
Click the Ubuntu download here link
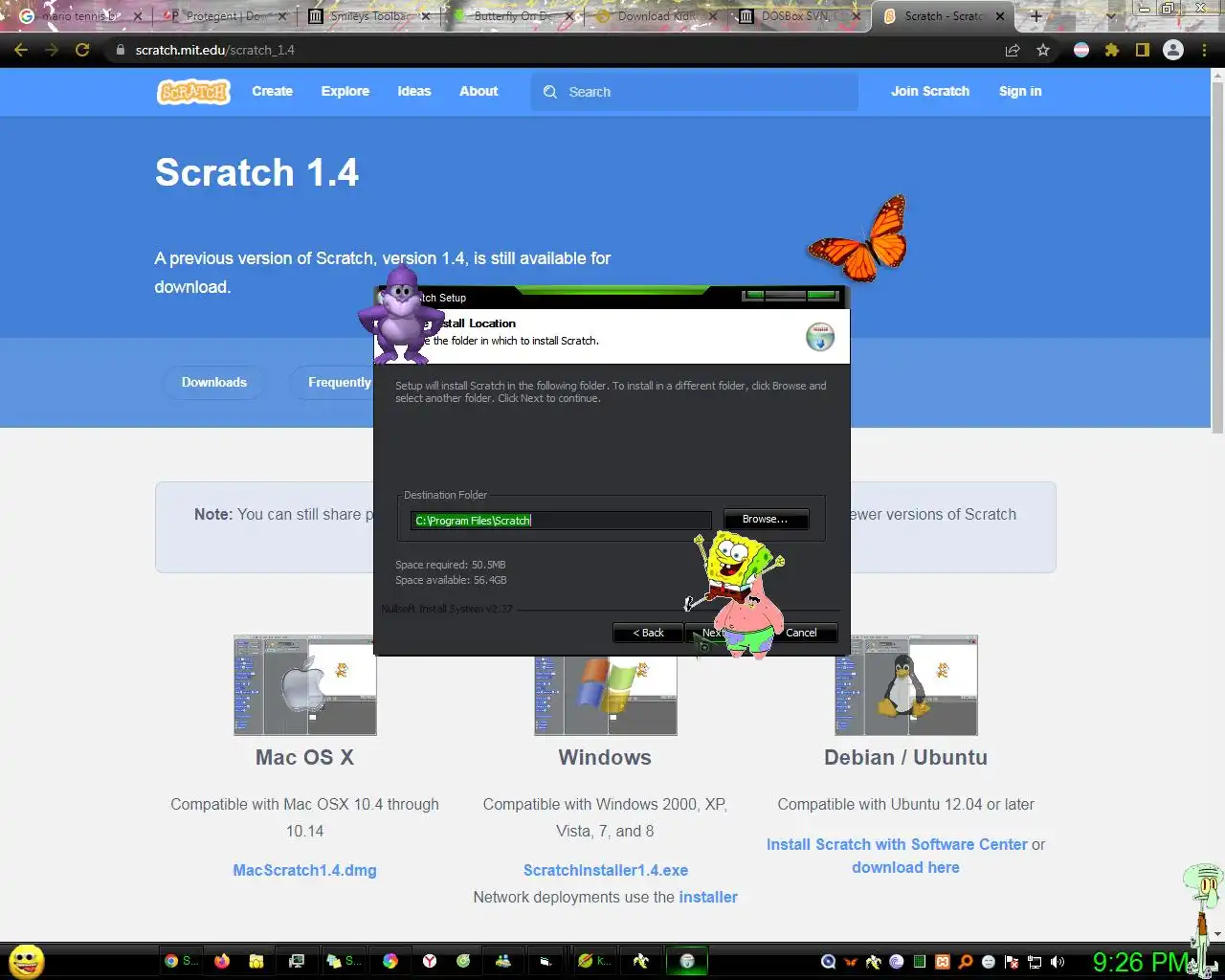(x=905, y=867)
